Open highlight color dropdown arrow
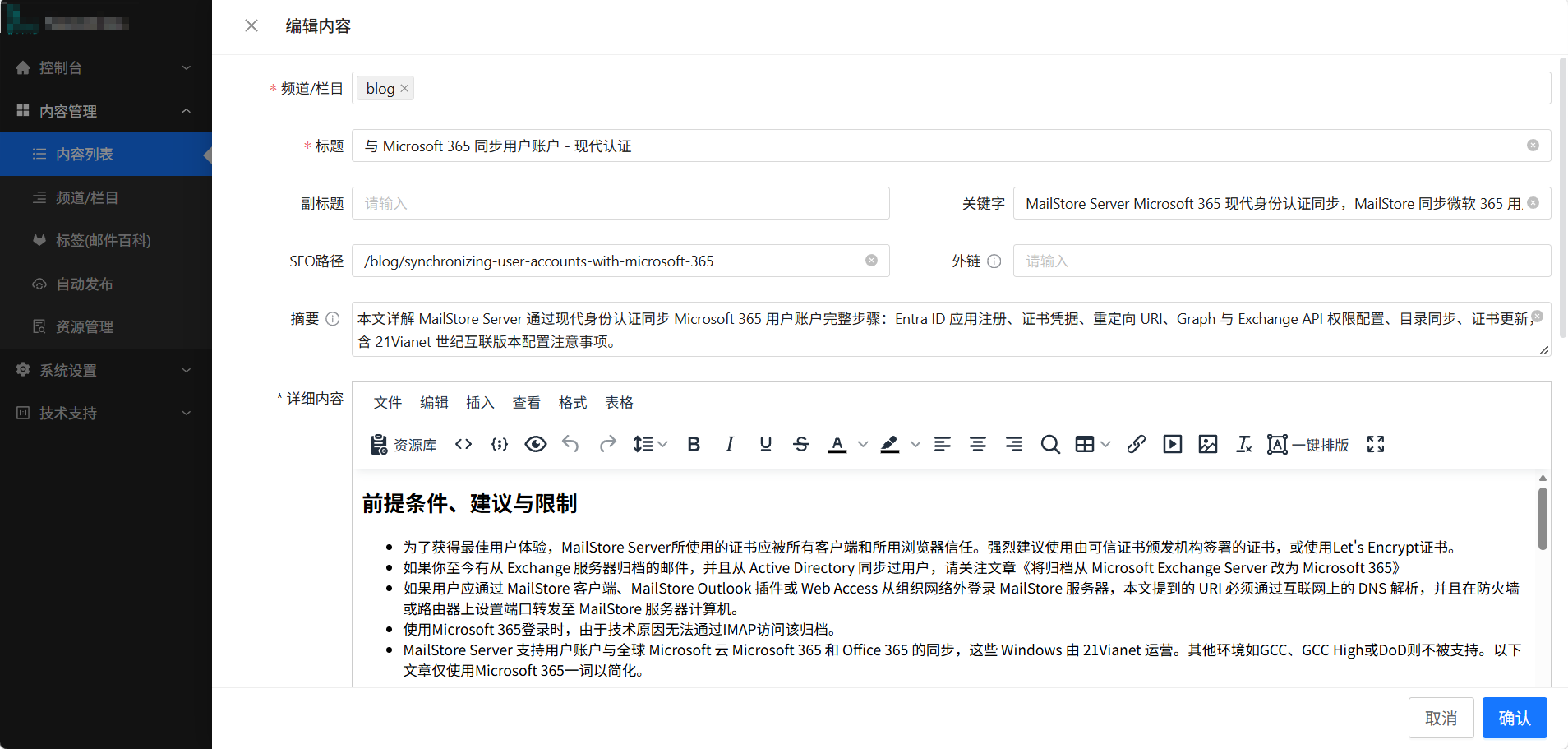Image resolution: width=1568 pixels, height=749 pixels. point(915,445)
